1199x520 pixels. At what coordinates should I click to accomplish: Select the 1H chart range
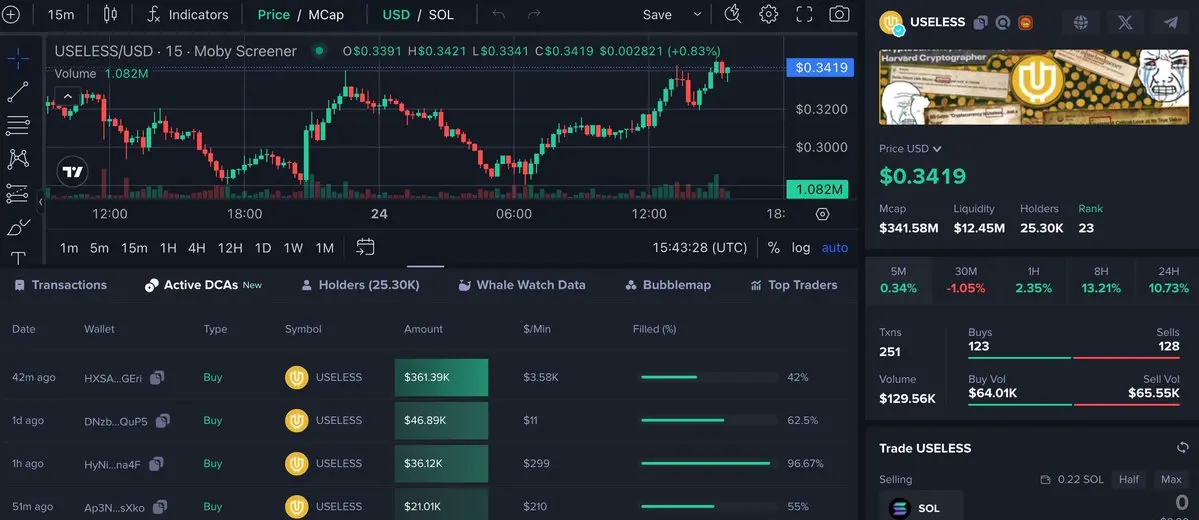click(x=168, y=247)
